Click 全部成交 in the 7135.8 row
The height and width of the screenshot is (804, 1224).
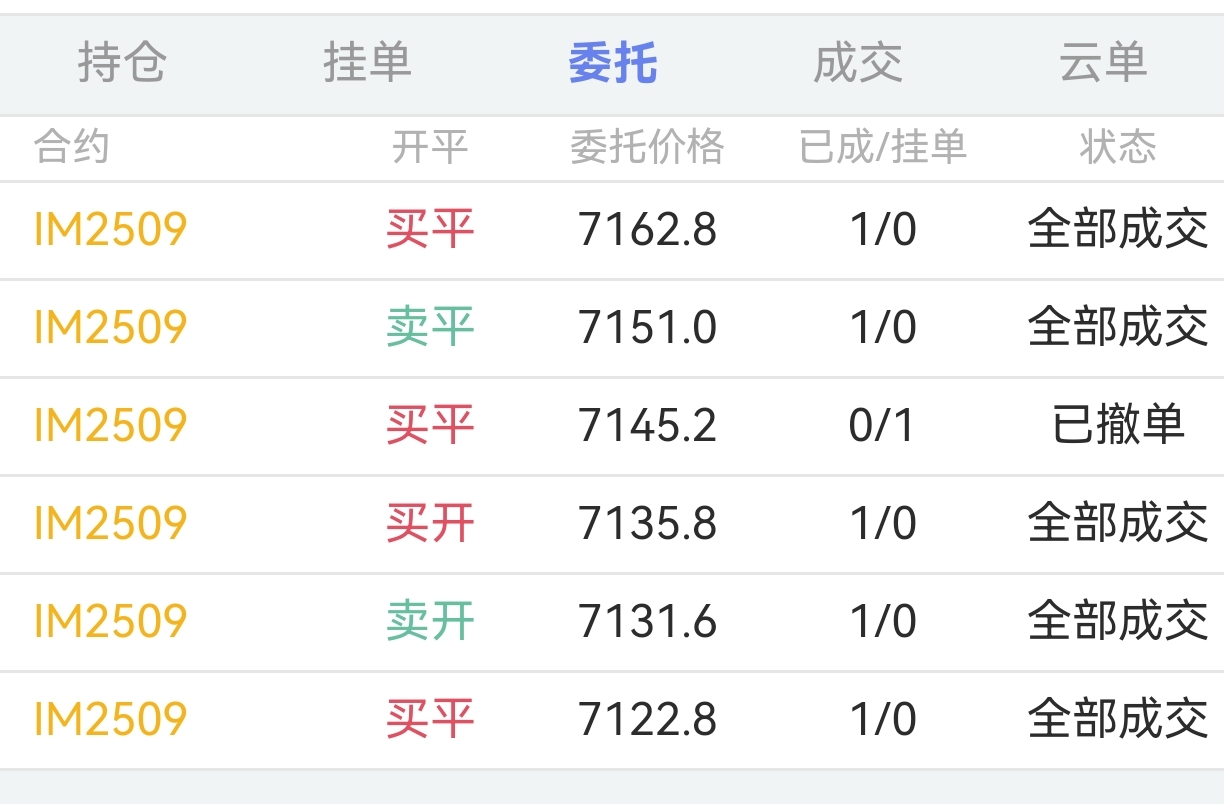1118,523
